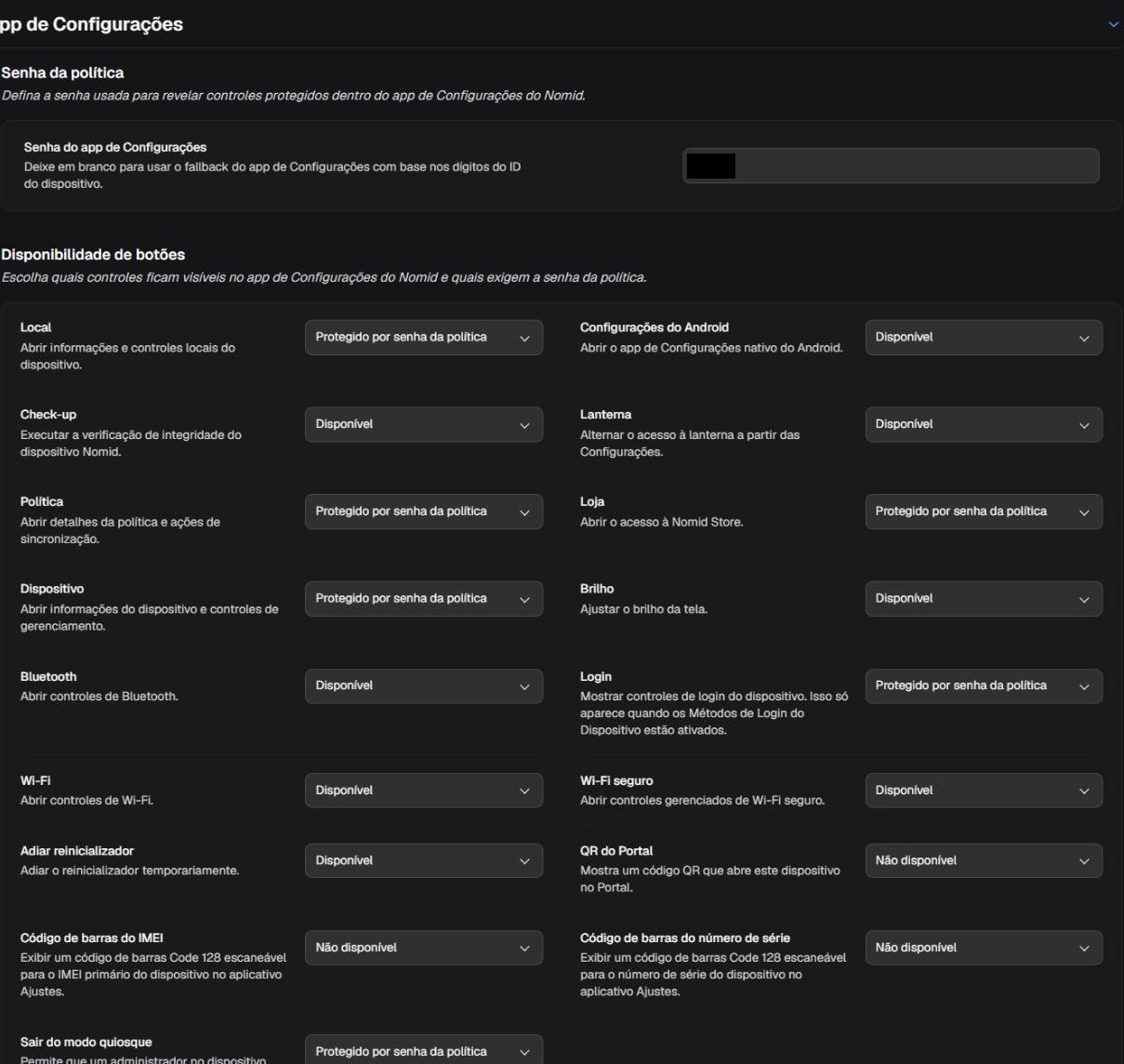
Task: Collapse the App de Configurações section chevron
Action: pyautogui.click(x=1114, y=24)
